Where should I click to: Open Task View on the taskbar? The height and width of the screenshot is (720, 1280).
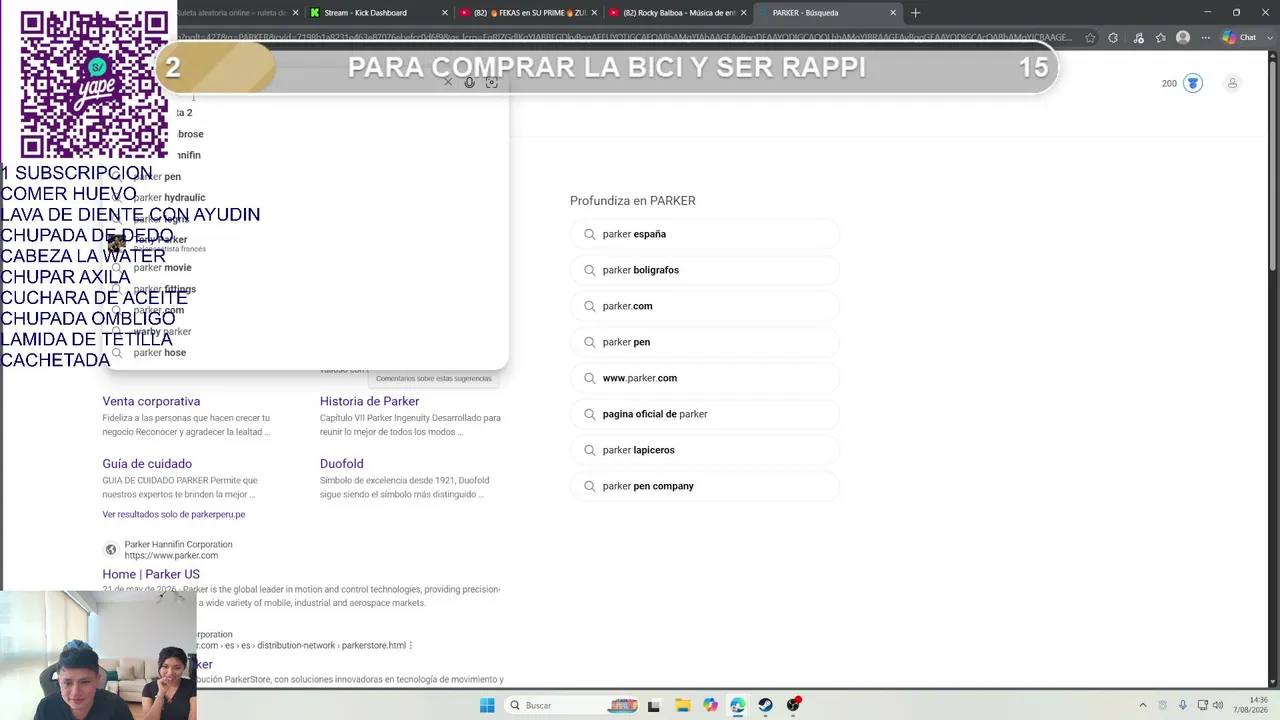(654, 705)
